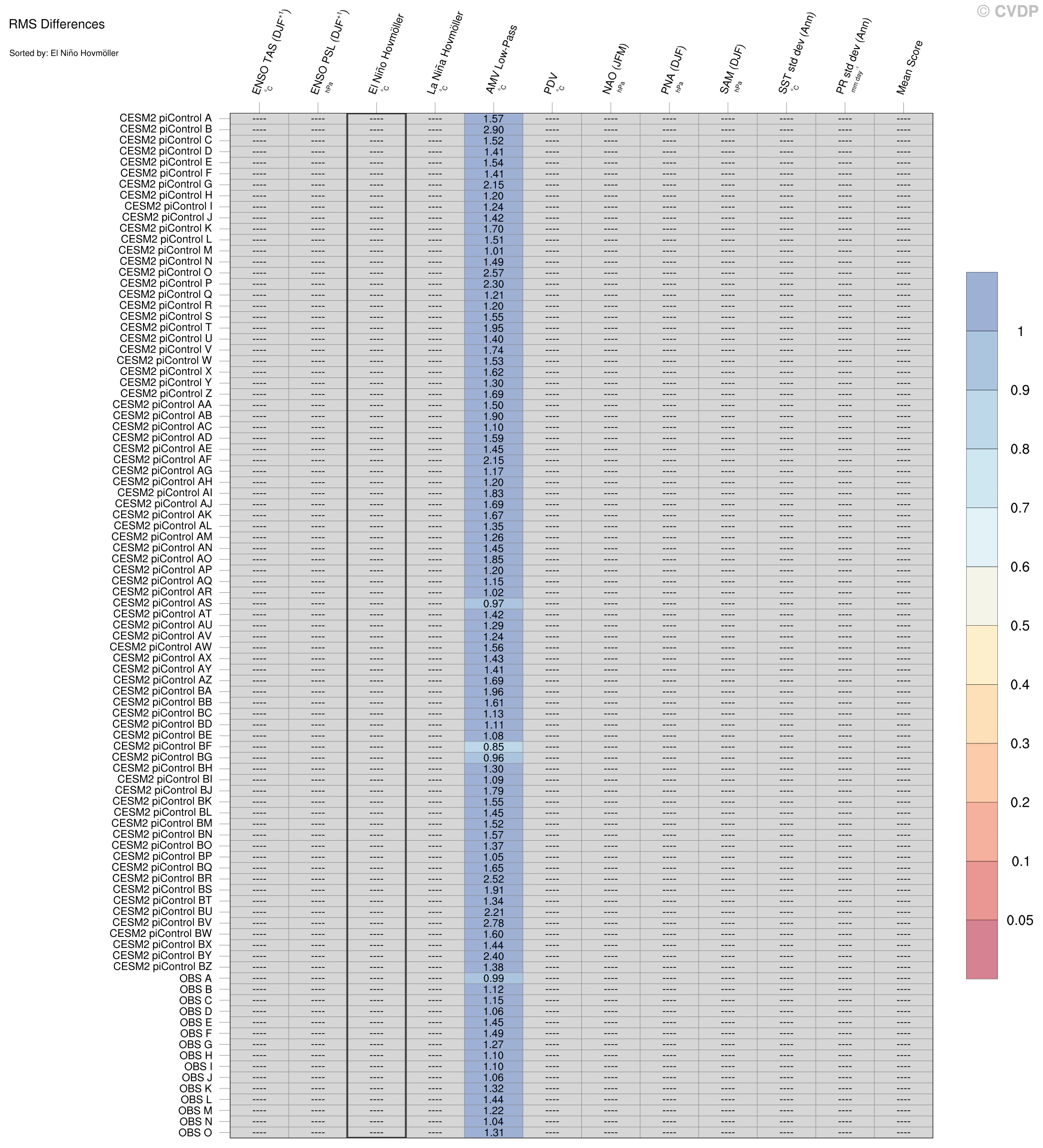Viewport: 1043px width, 1148px height.
Task: Click the CVDP copyright label
Action: (x=1007, y=11)
